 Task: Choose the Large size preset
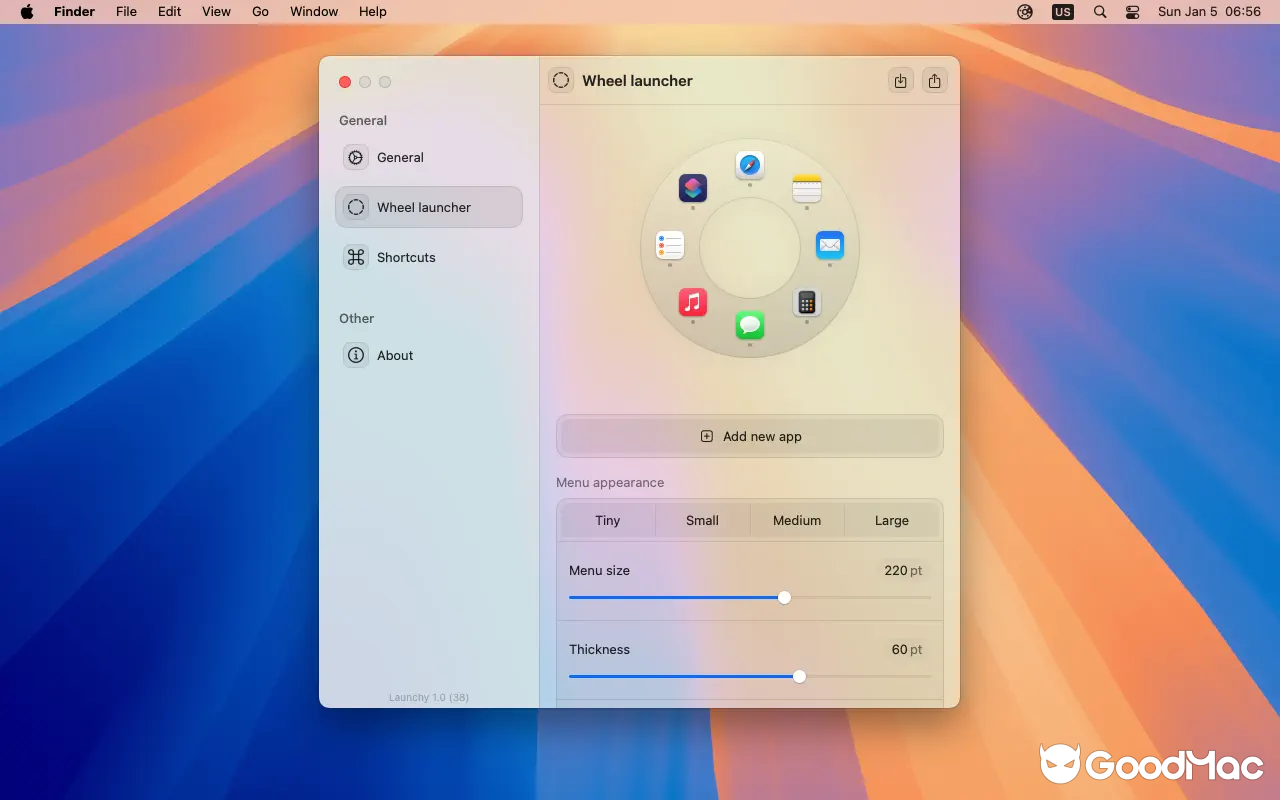point(892,520)
